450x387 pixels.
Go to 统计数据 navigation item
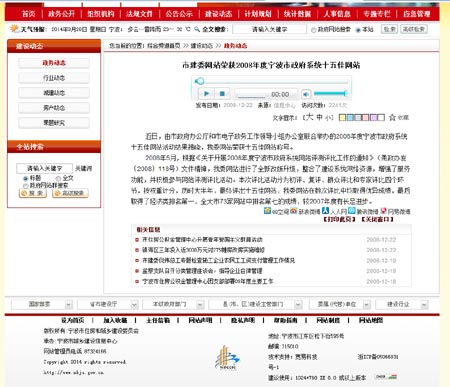click(x=297, y=14)
